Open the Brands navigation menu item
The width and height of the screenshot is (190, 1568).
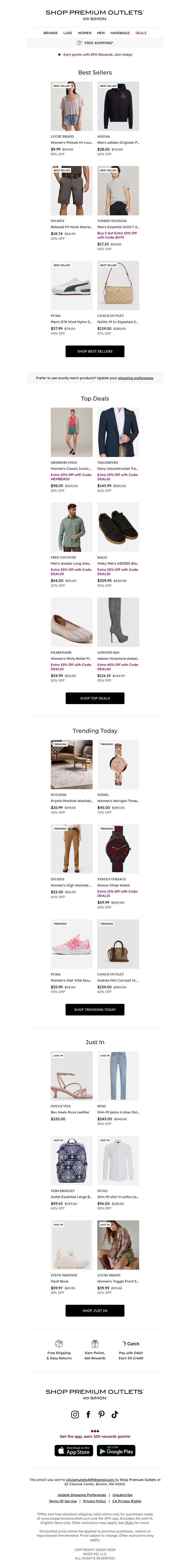[51, 33]
